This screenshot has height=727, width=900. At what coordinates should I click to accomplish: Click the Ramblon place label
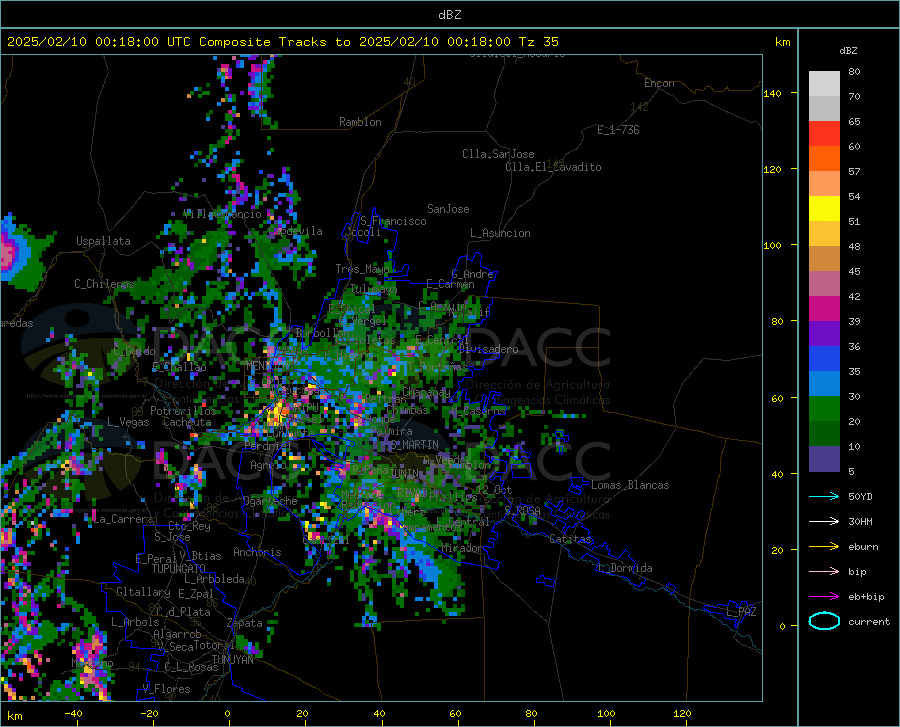coord(360,122)
